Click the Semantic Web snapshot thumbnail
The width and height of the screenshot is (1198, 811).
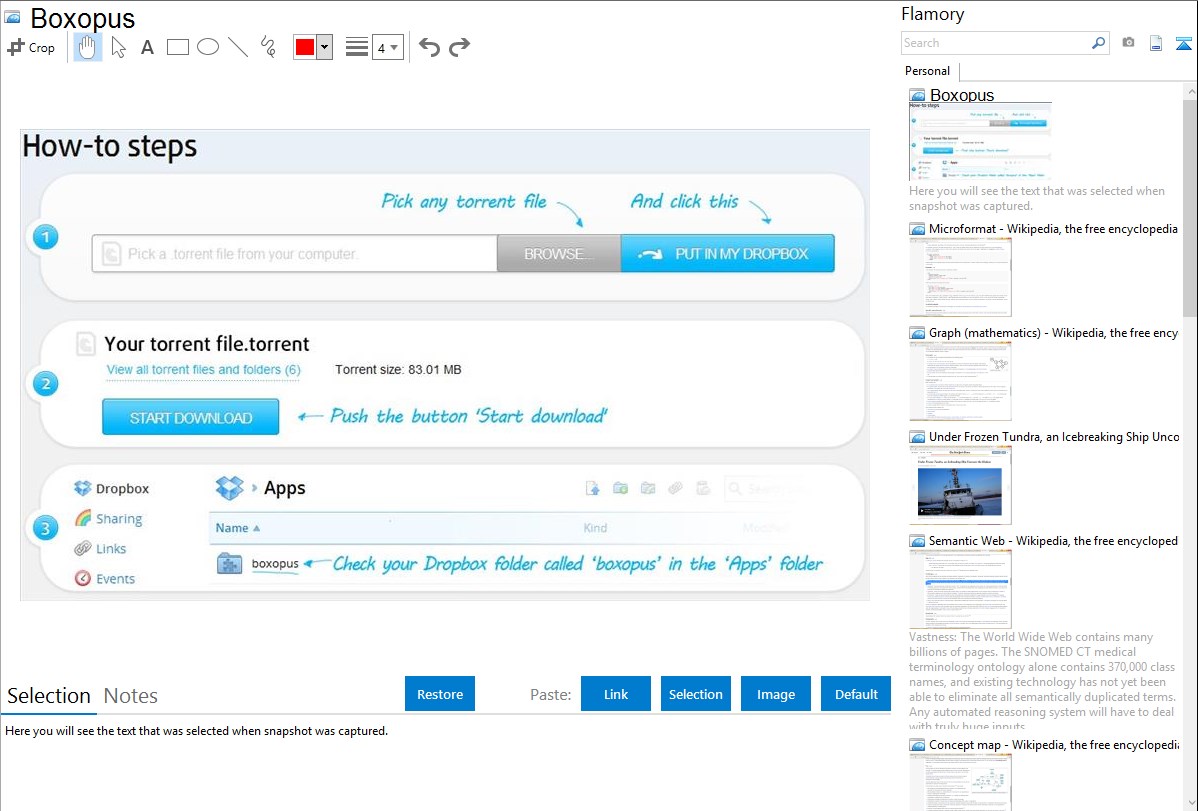tap(960, 589)
